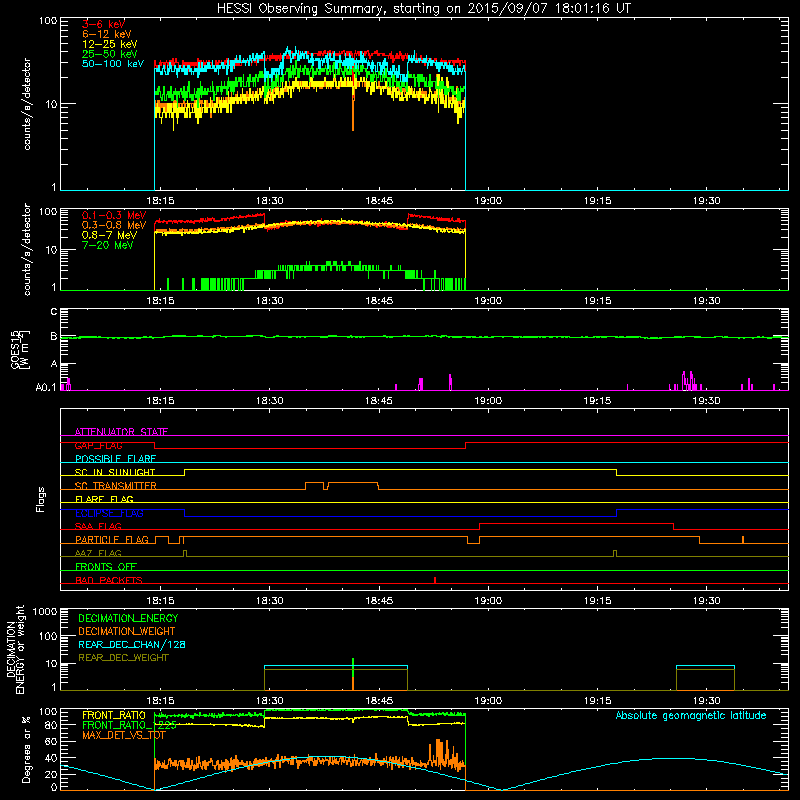
Task: Click the yellow FRONT_RATIO legend label
Action: point(114,715)
